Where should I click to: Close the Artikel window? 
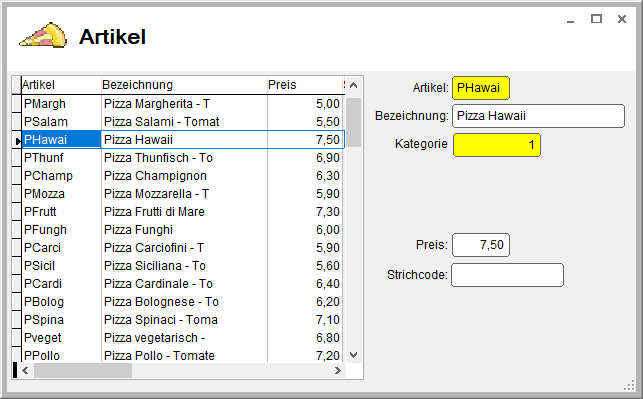(x=622, y=19)
